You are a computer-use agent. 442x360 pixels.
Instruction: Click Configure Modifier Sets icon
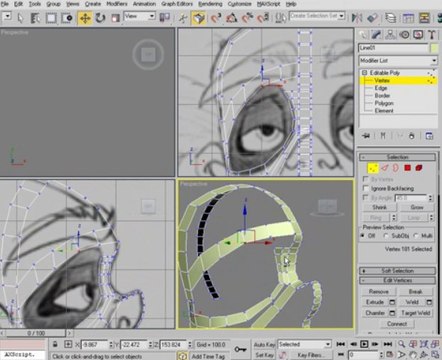tap(429, 136)
